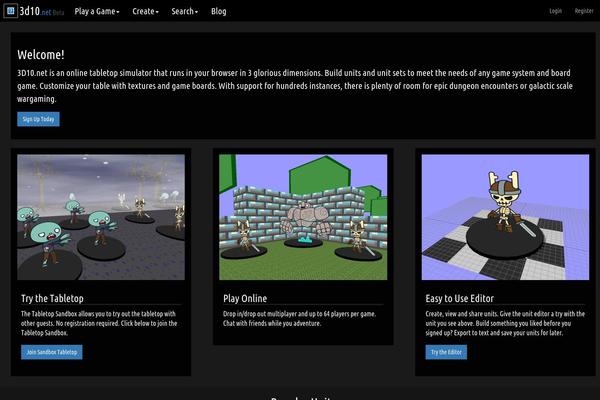Click the Join Sandbox Tabletop button
The image size is (600, 400).
52,352
